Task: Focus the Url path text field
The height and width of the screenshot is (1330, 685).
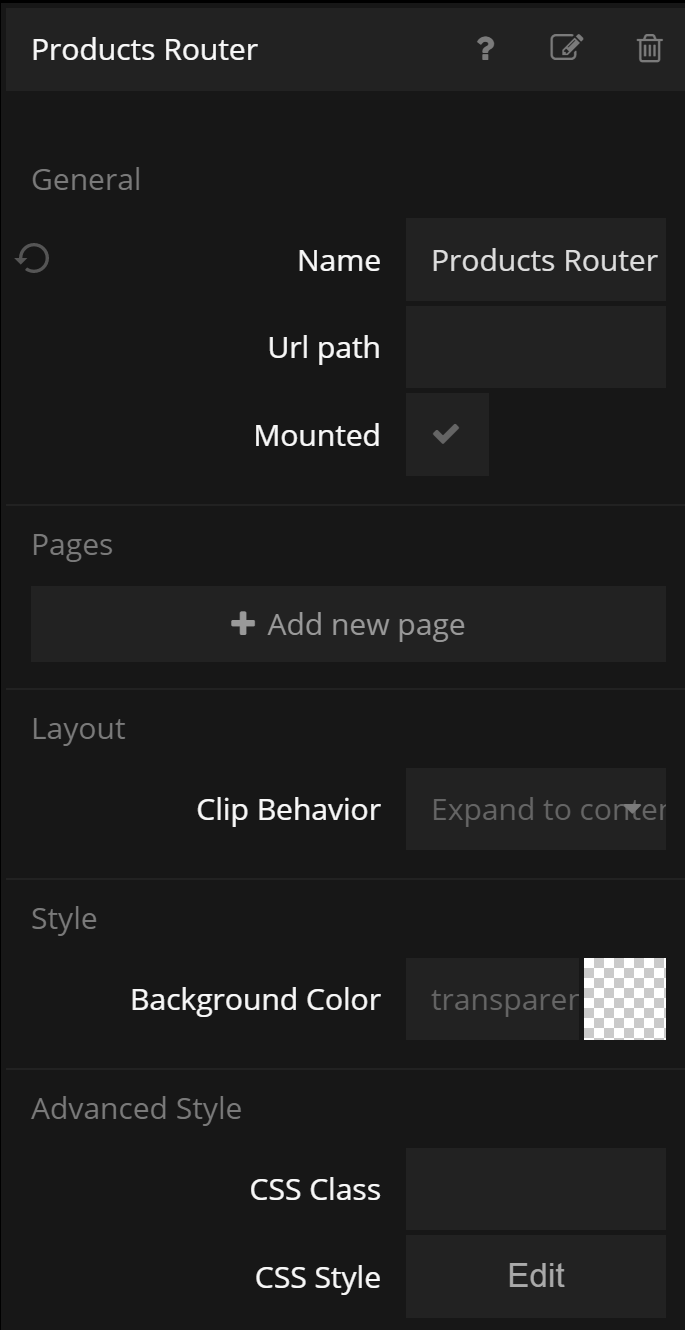Action: [x=535, y=347]
